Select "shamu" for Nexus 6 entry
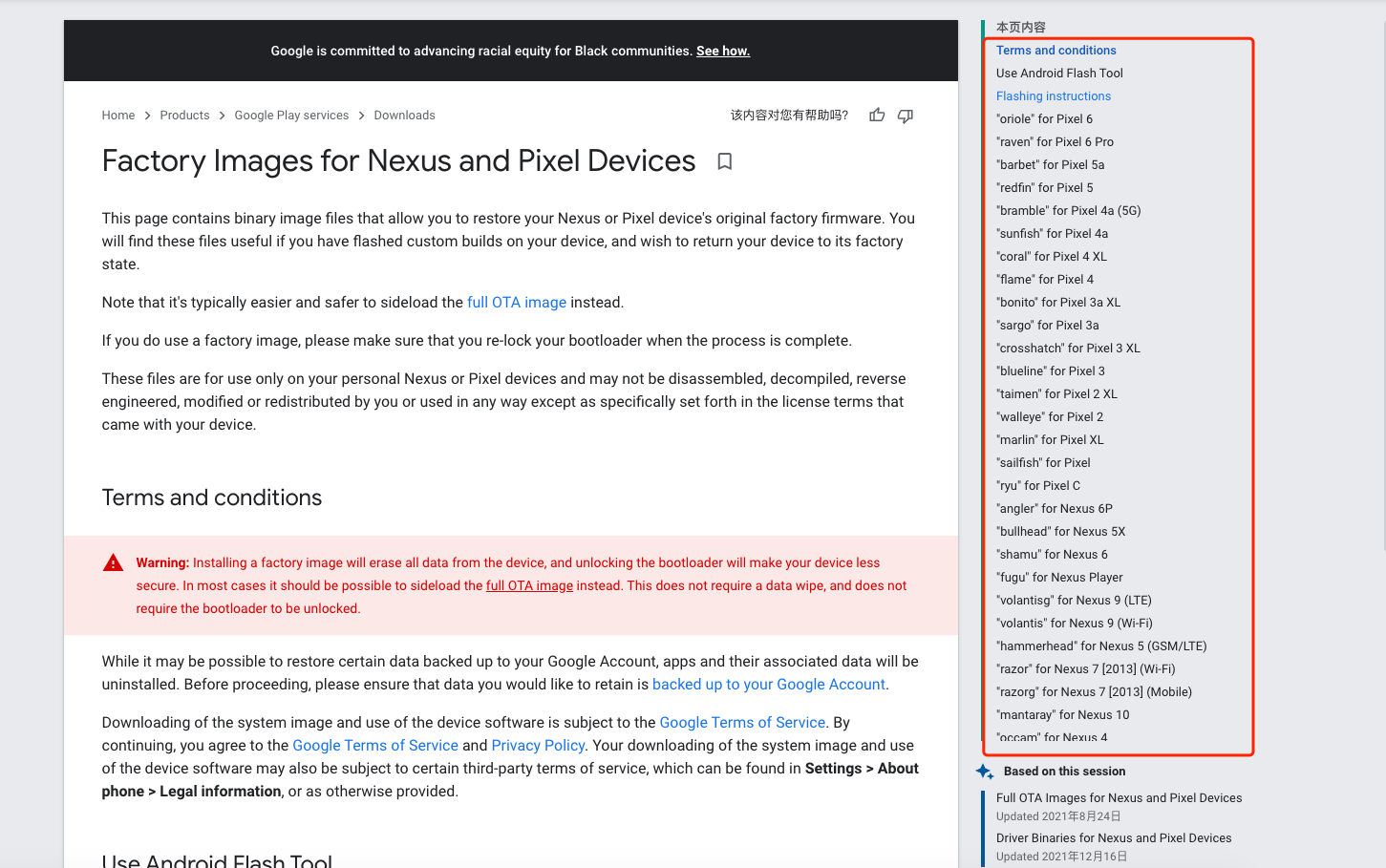 click(1052, 555)
